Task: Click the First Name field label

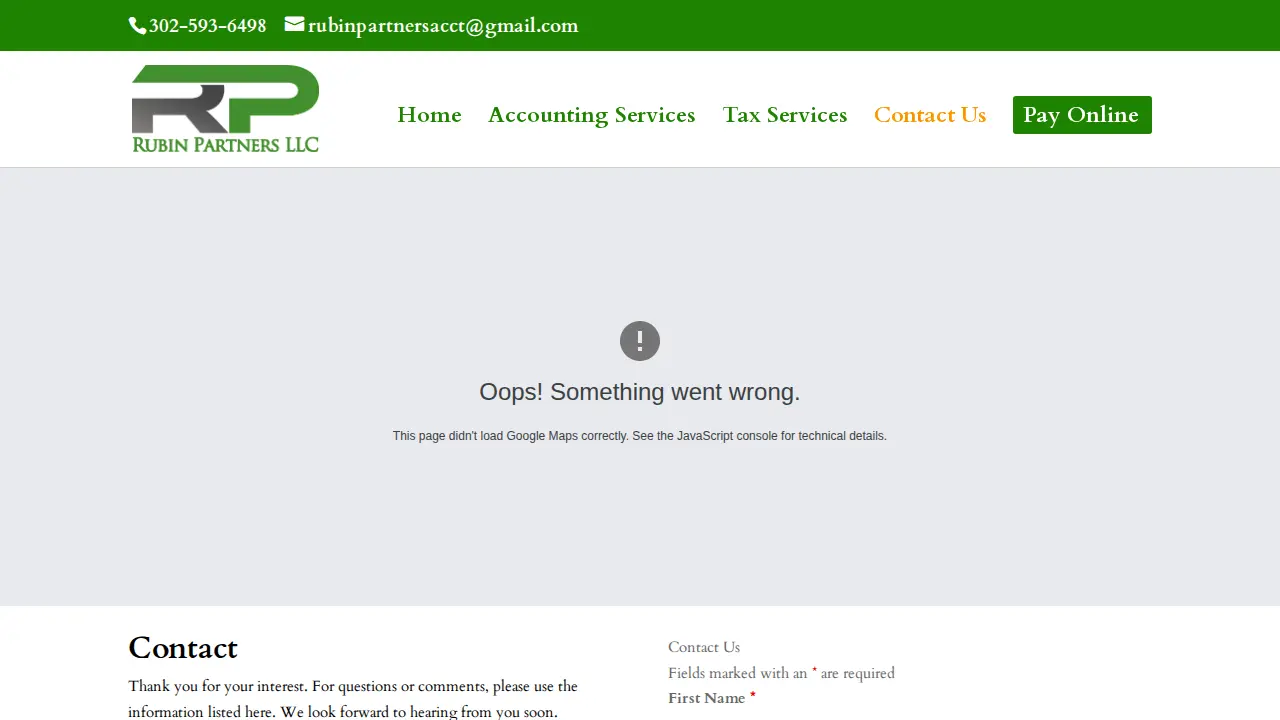Action: (712, 698)
